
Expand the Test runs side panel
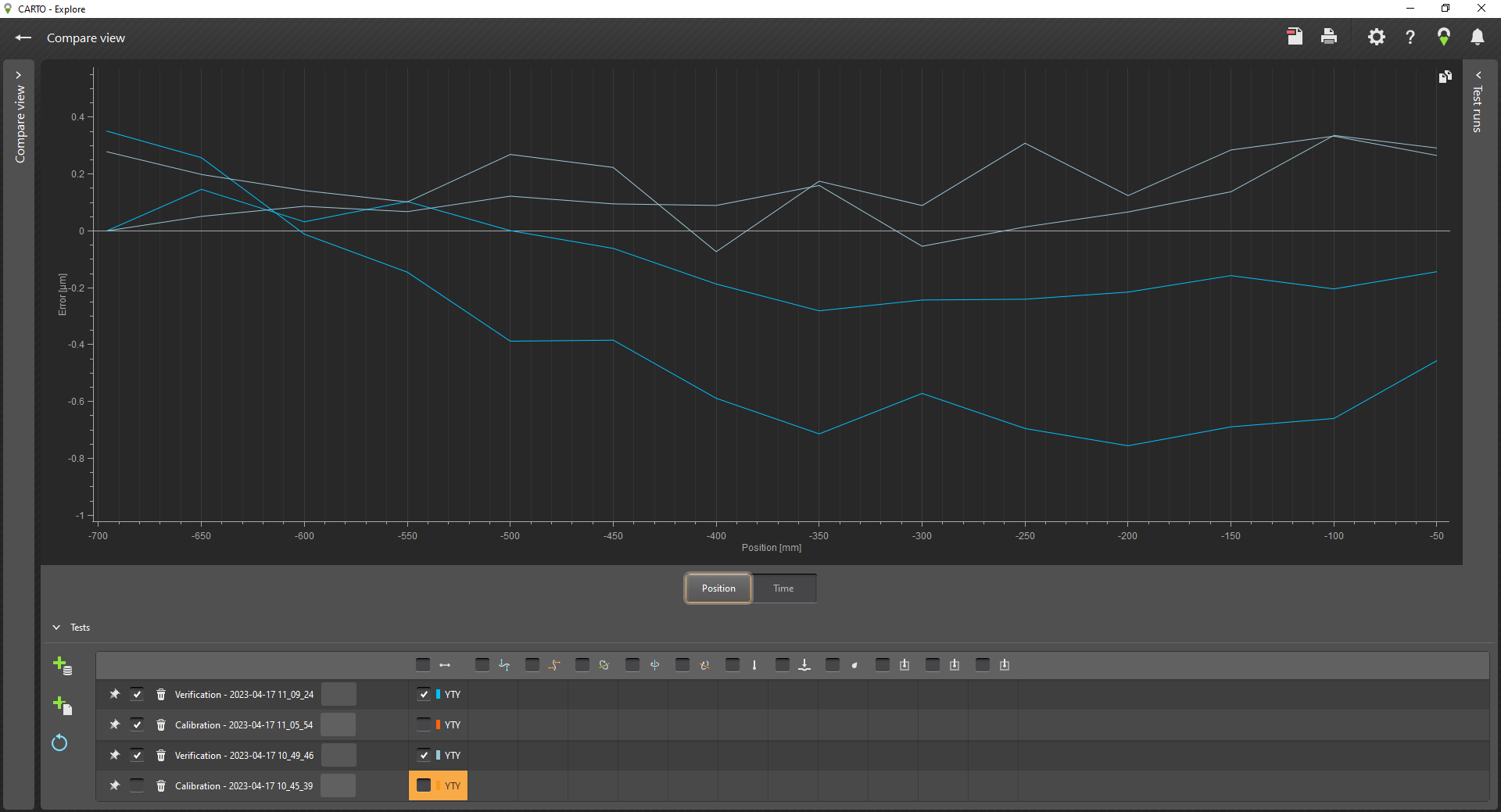click(1478, 102)
